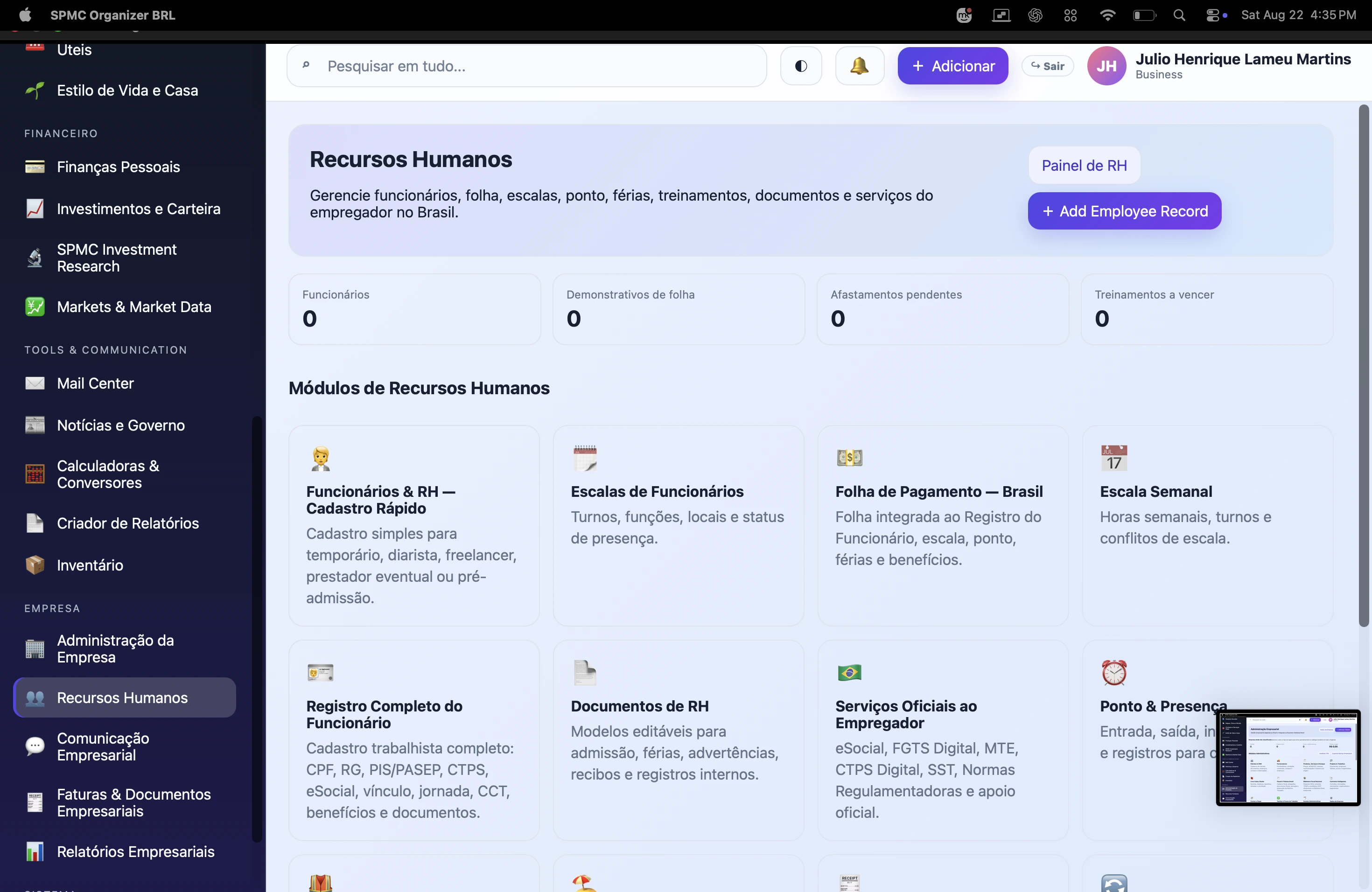This screenshot has height=892, width=1372.
Task: Click the notifications bell icon
Action: click(x=859, y=66)
